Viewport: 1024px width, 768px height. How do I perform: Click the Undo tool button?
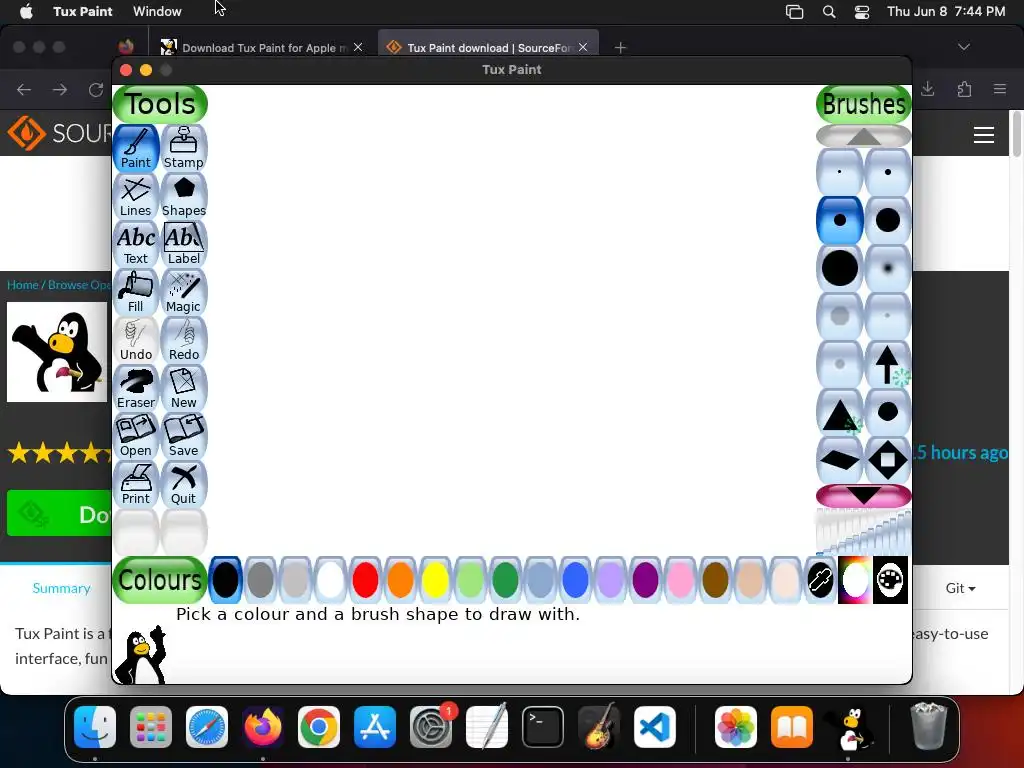click(x=136, y=340)
